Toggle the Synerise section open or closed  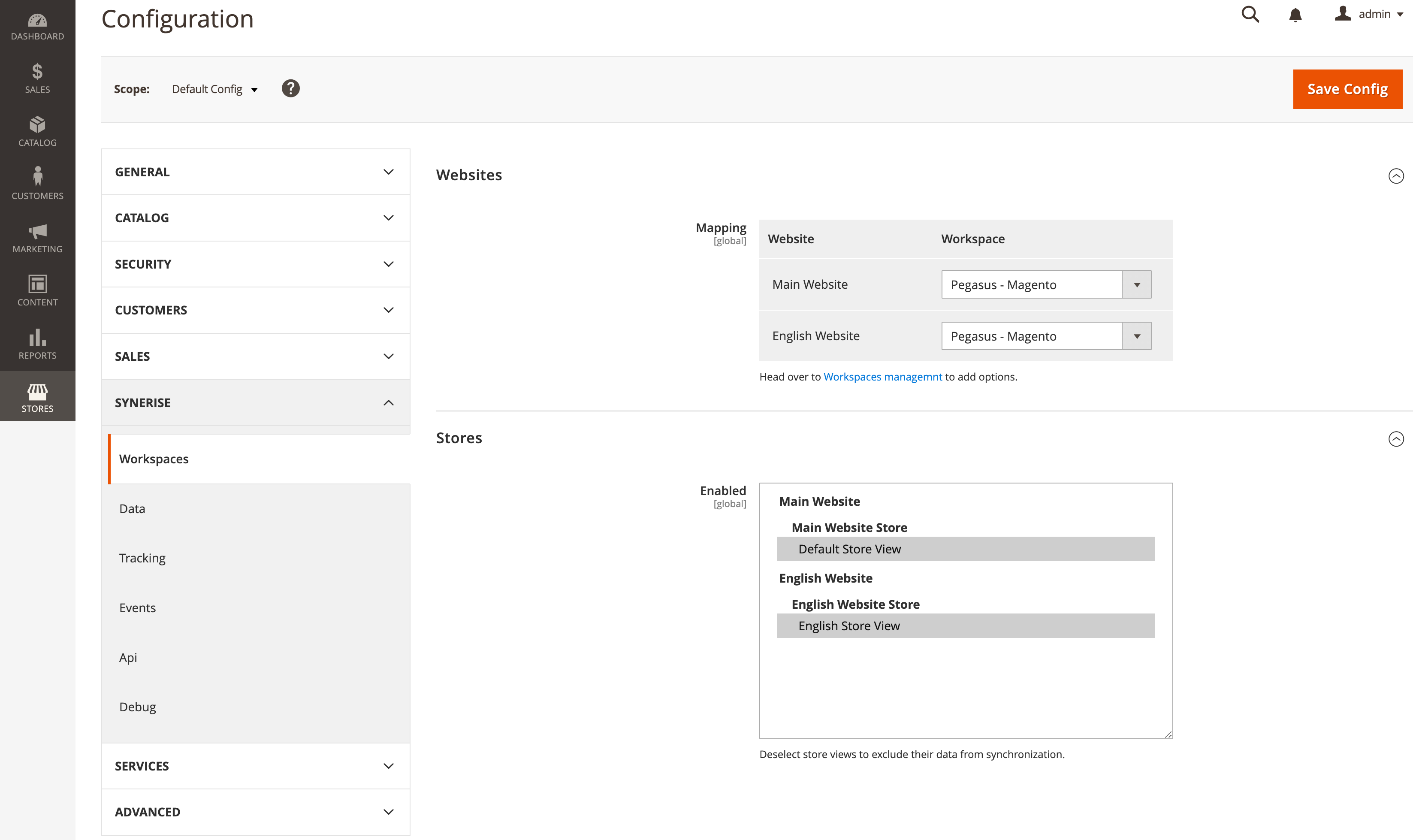255,402
